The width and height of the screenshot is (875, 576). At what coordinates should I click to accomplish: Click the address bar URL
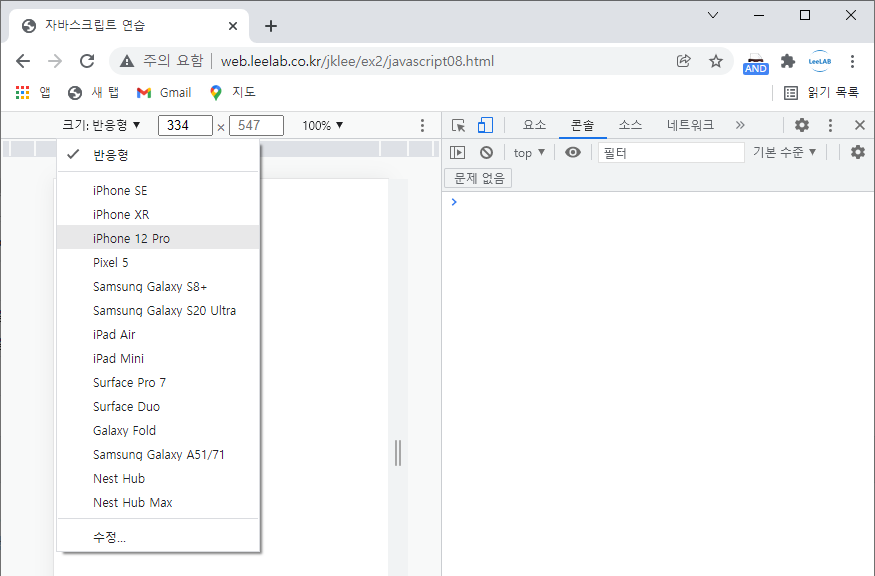pyautogui.click(x=357, y=61)
